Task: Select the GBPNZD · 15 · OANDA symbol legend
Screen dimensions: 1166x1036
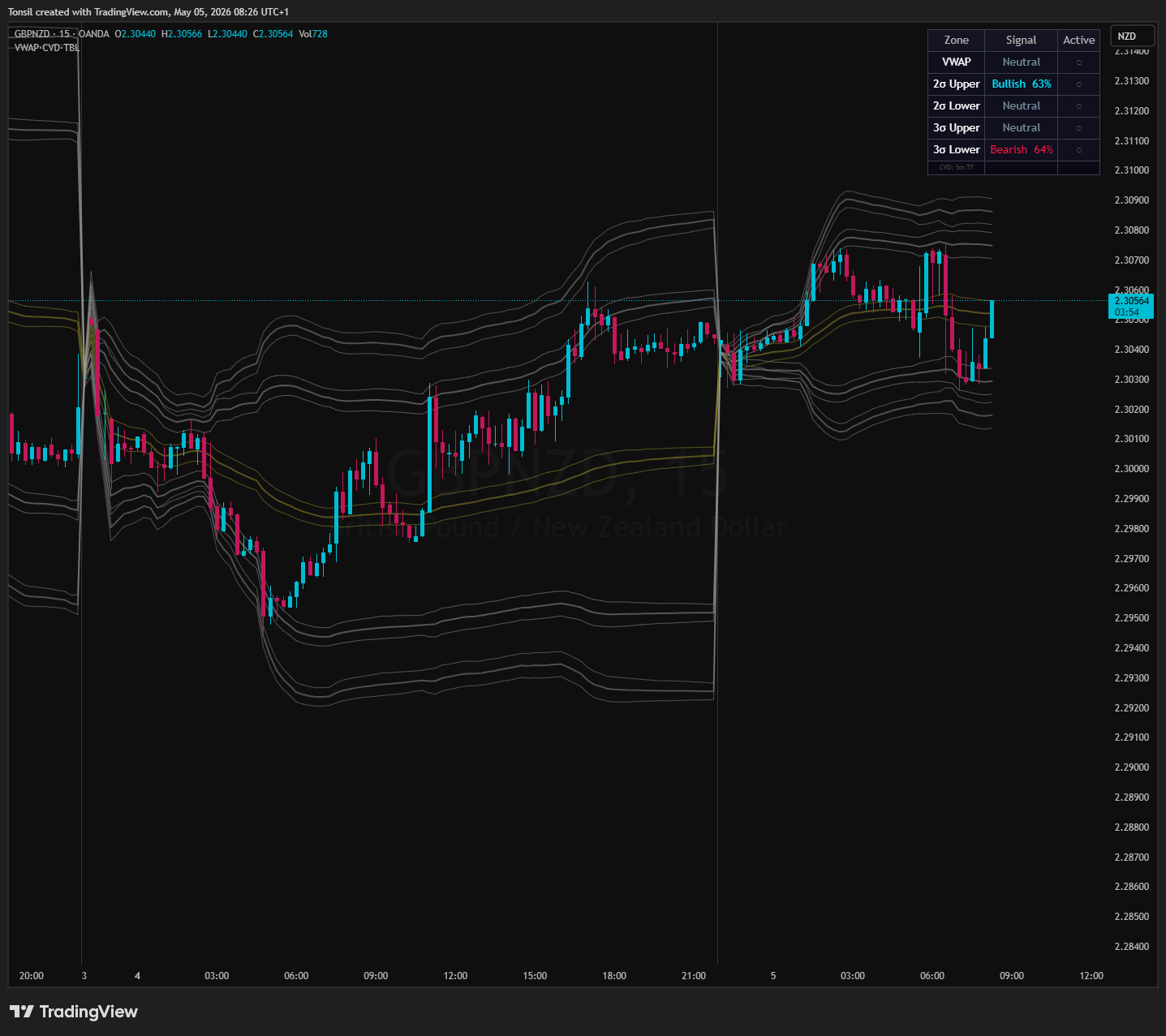Action: click(x=62, y=34)
